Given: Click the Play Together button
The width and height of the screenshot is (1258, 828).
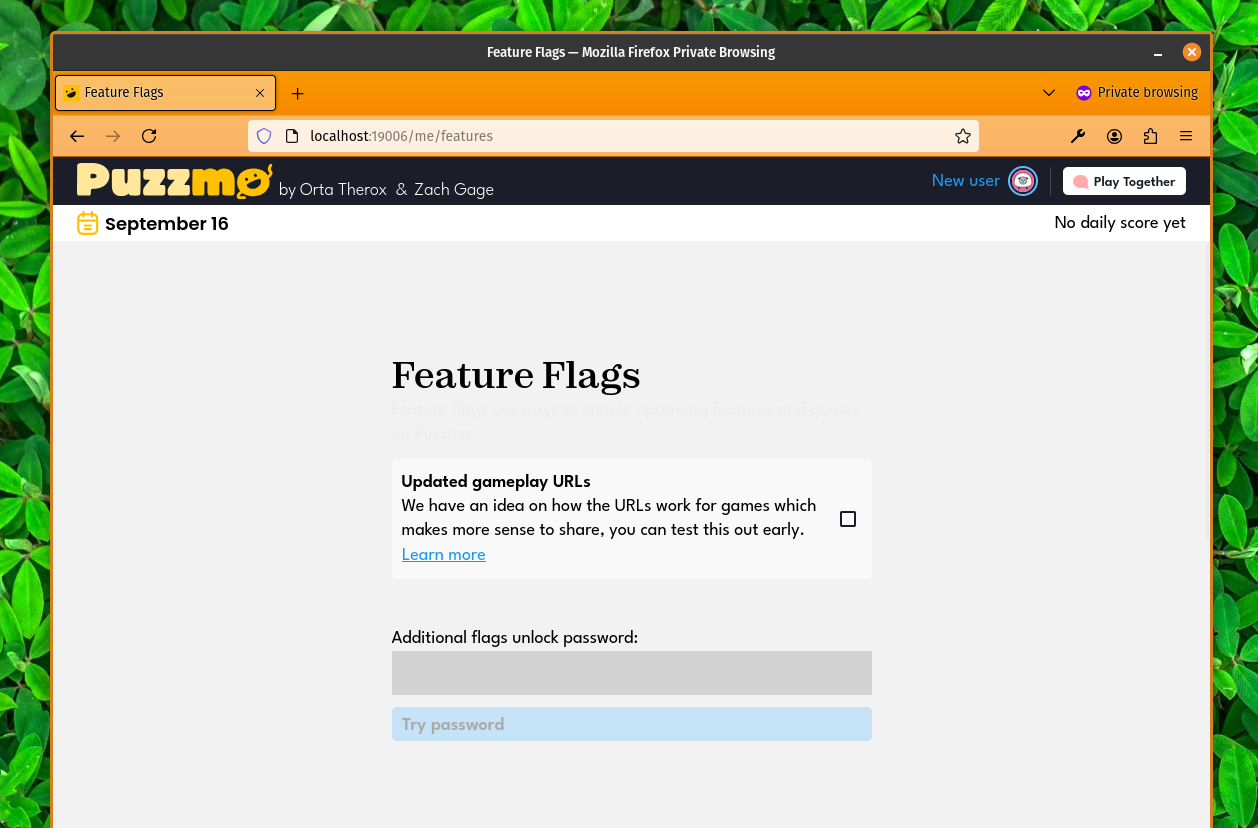Looking at the screenshot, I should click(x=1124, y=181).
